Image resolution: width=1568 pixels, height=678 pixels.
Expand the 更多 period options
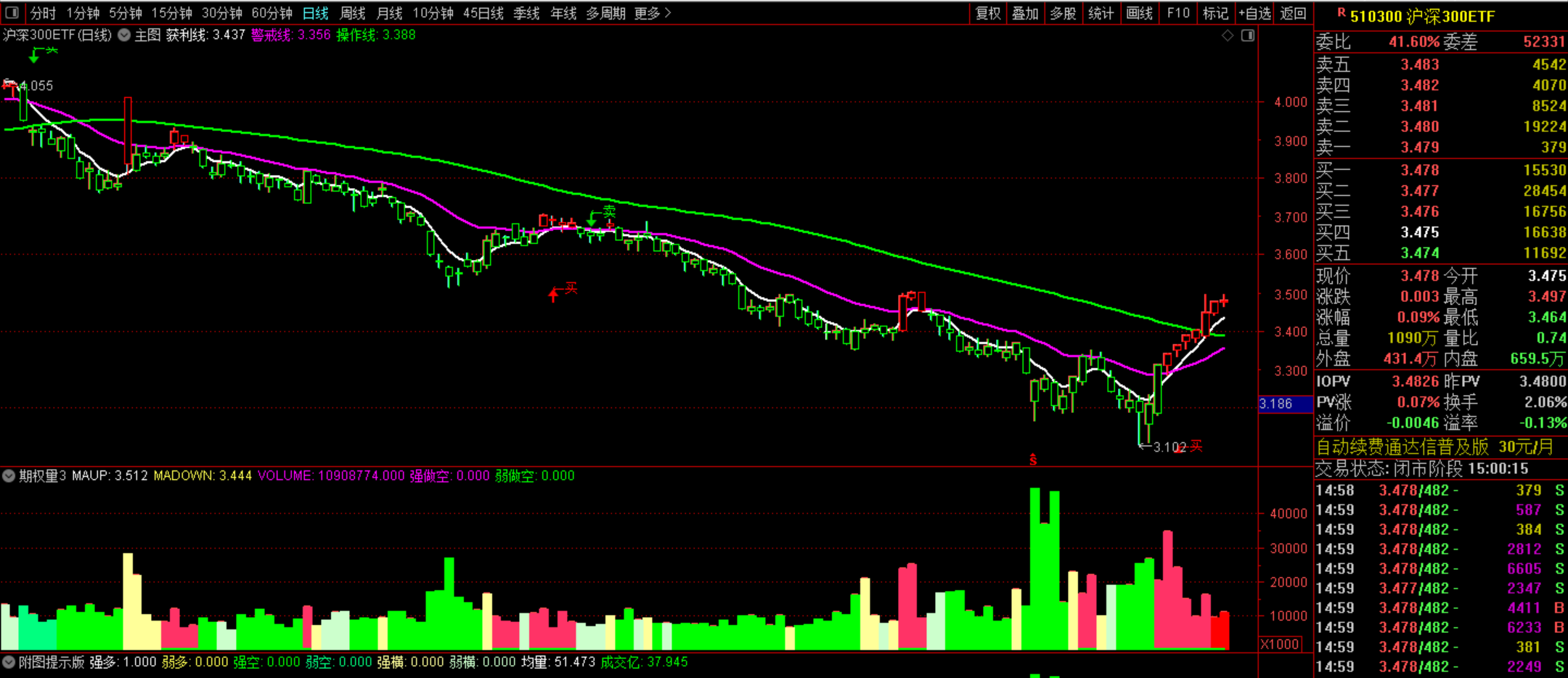[652, 13]
